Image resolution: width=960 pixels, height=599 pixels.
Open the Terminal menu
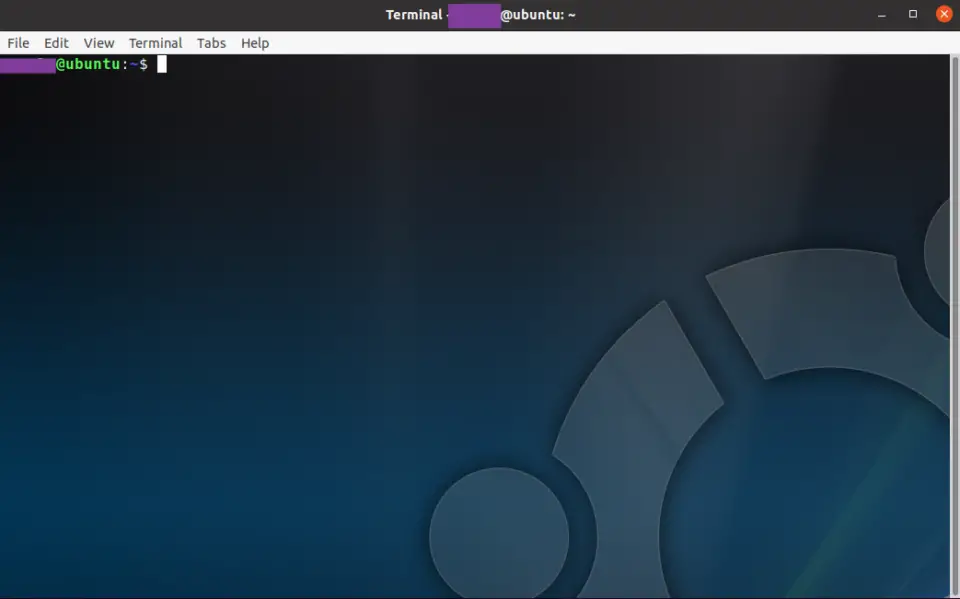point(155,43)
